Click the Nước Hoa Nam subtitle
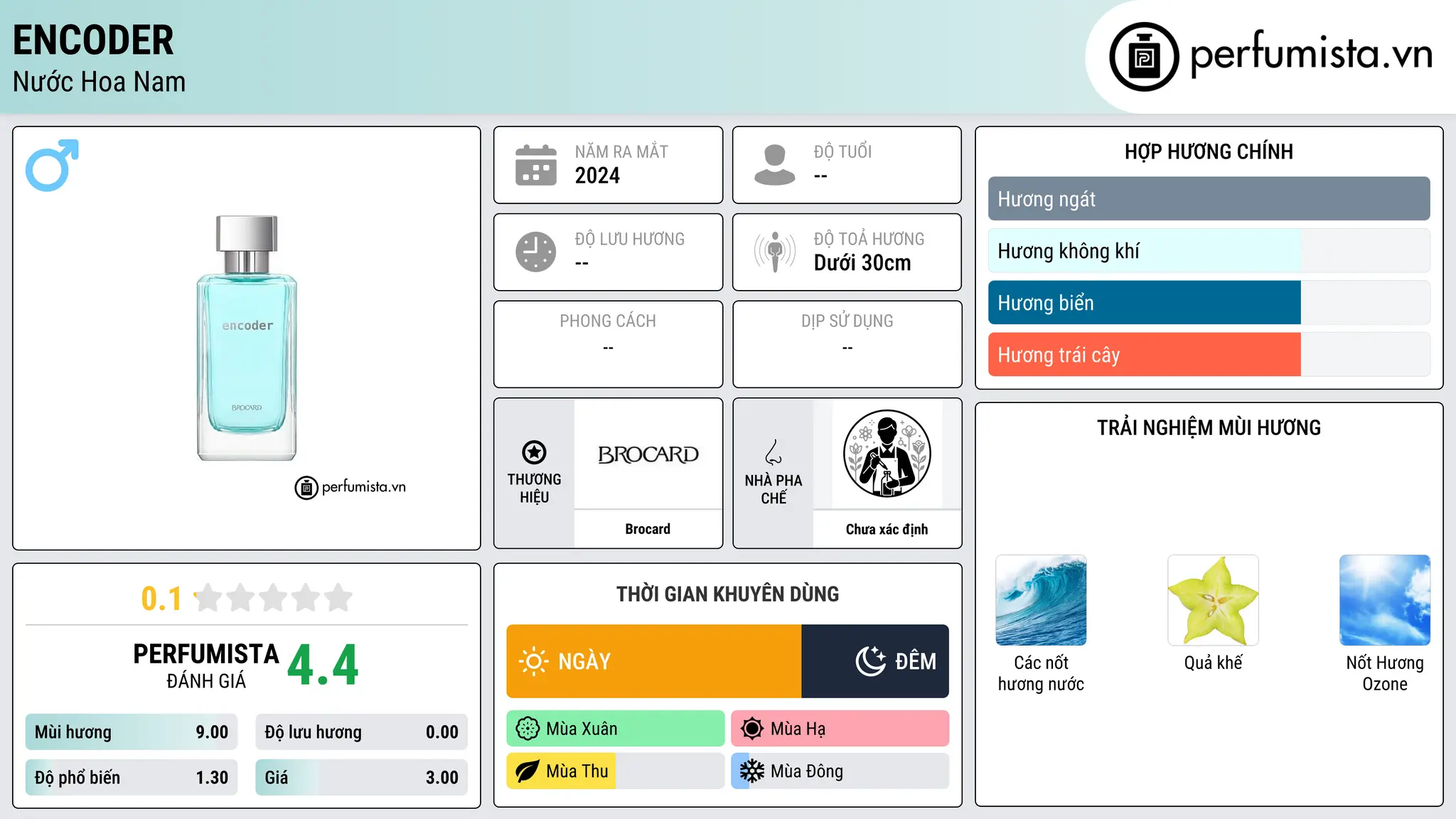Viewport: 1456px width, 819px height. [x=99, y=82]
